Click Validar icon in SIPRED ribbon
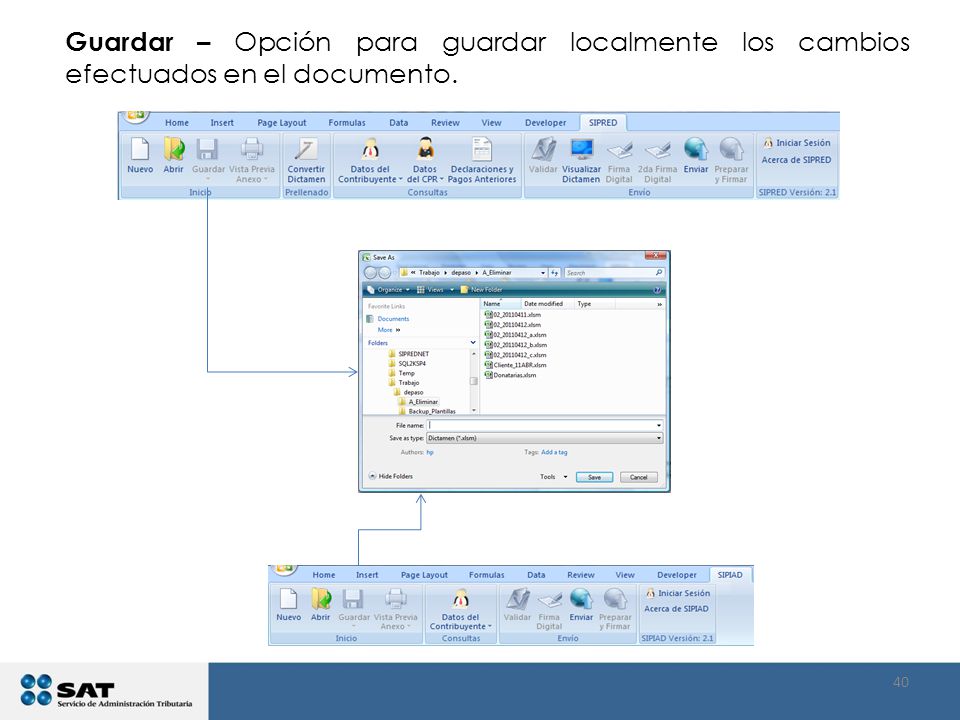The image size is (960, 720). coord(543,149)
